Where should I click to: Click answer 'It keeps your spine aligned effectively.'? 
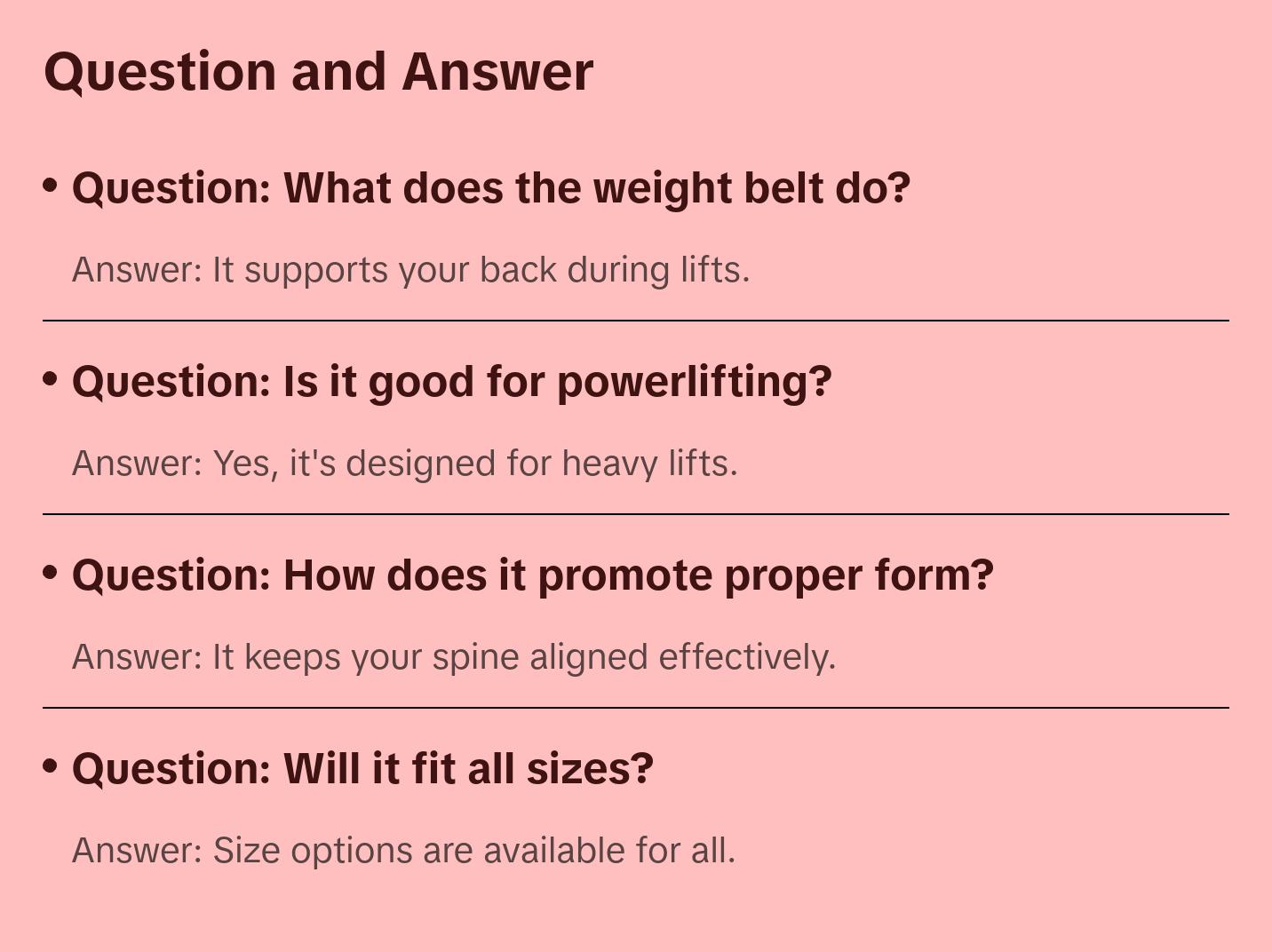click(454, 657)
